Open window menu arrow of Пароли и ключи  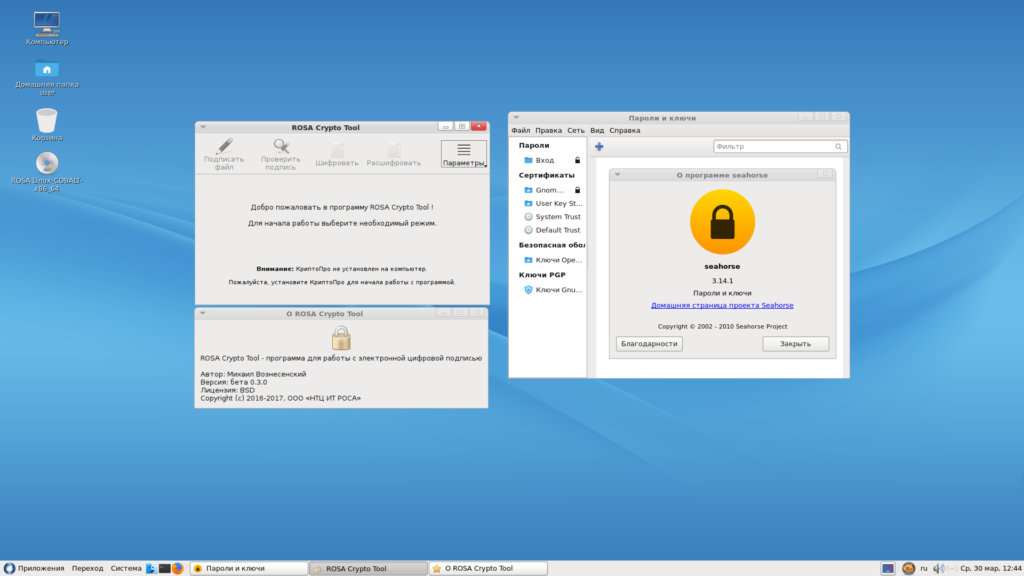516,118
